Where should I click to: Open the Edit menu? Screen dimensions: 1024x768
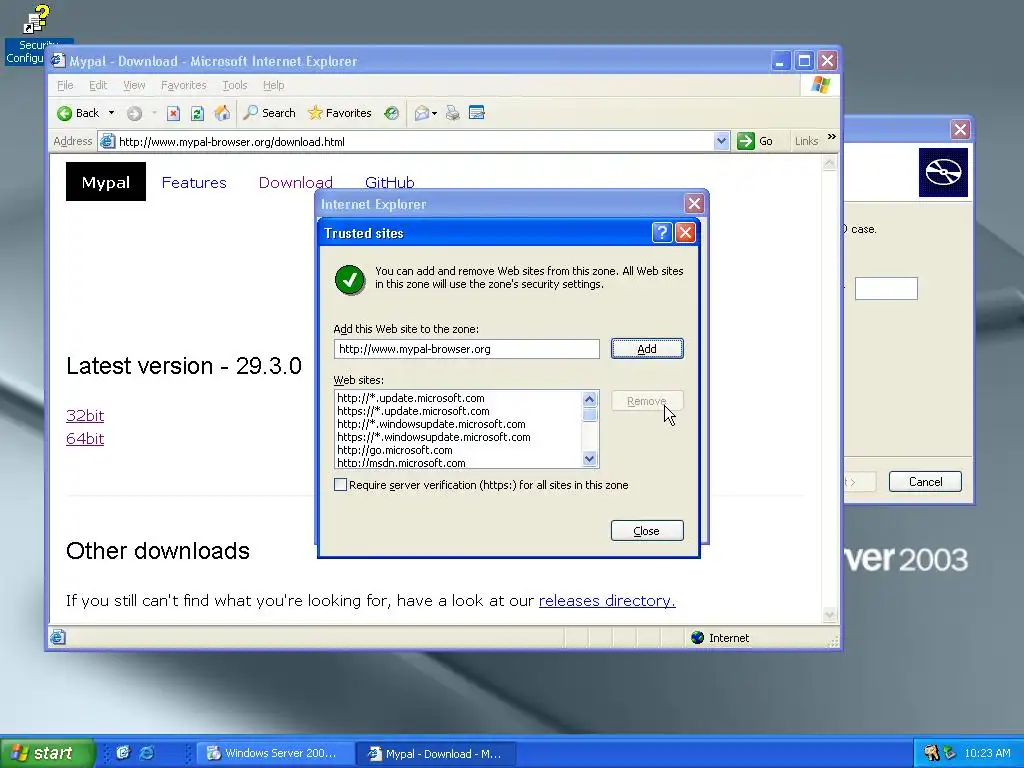(x=98, y=85)
